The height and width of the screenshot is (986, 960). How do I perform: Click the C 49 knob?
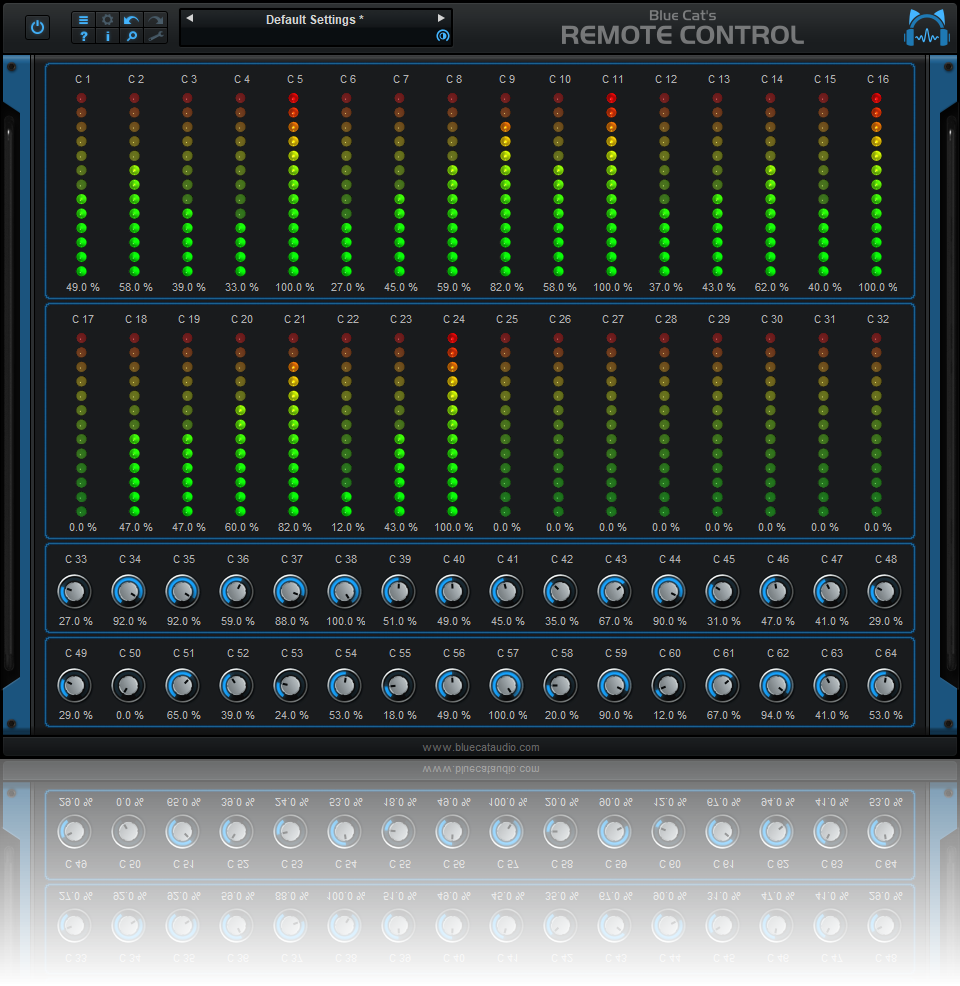click(x=74, y=685)
